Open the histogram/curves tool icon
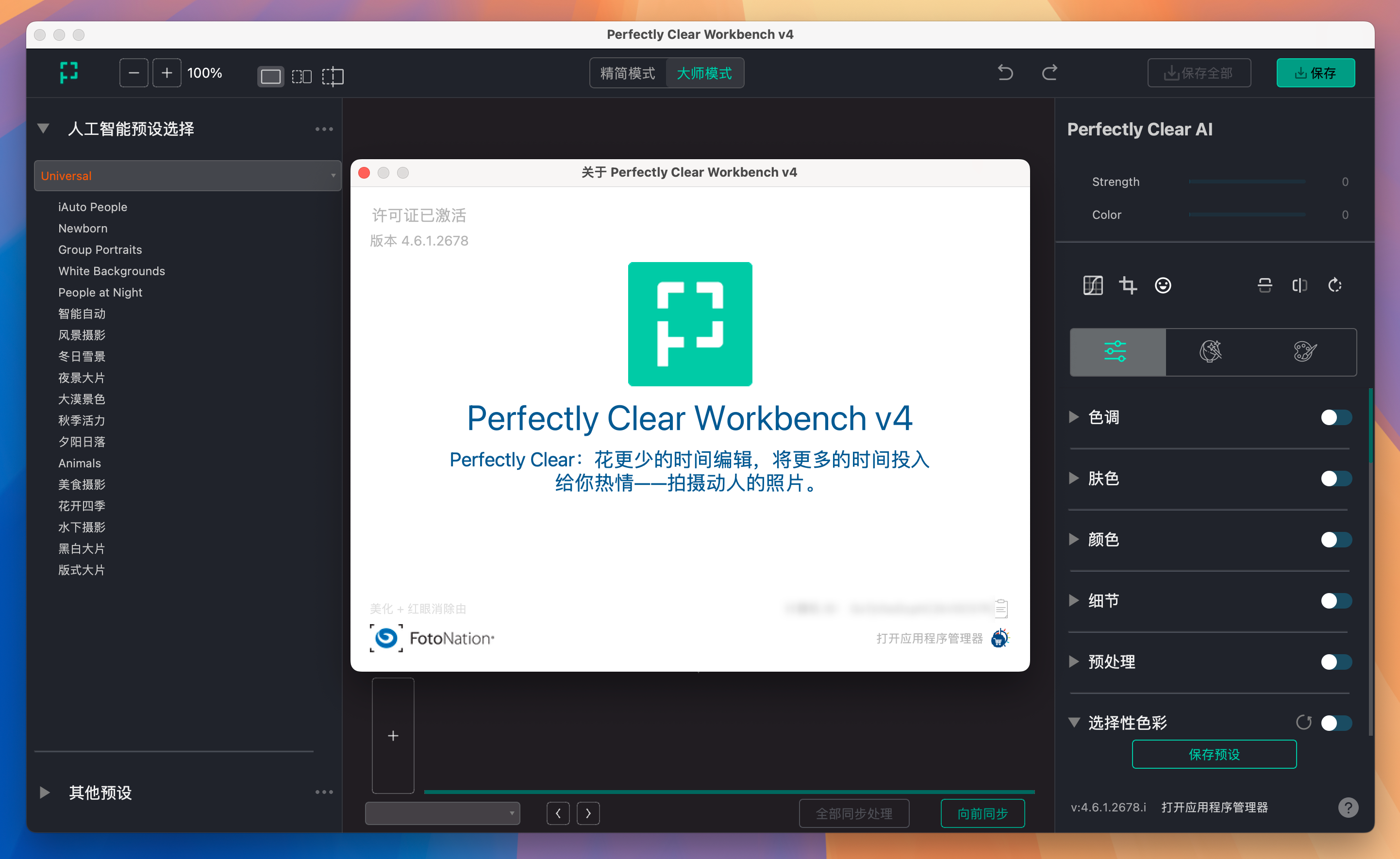This screenshot has width=1400, height=859. 1093,285
